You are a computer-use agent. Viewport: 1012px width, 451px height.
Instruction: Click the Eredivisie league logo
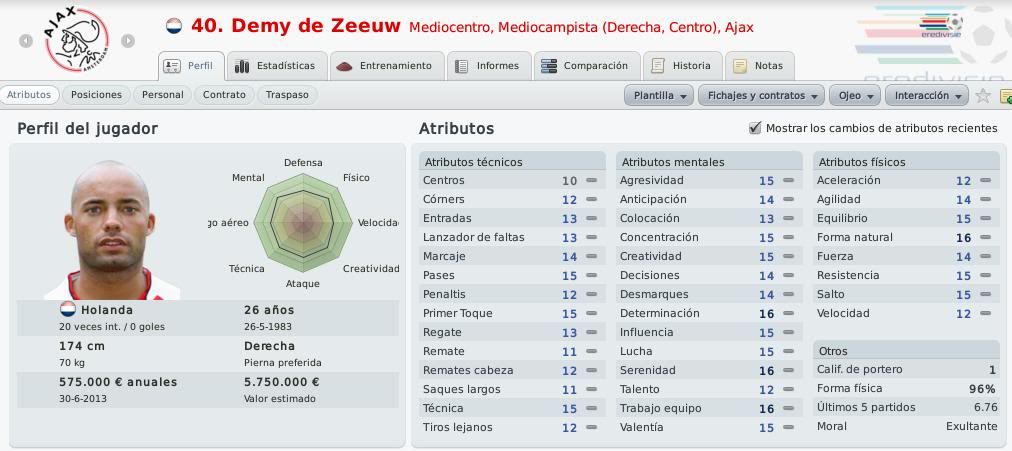coord(940,26)
